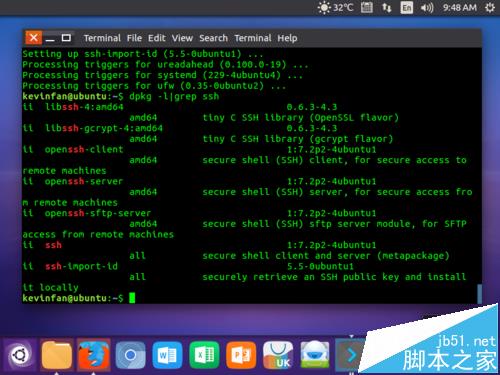Open the PowerPoint presentation app in dock

tap(241, 355)
